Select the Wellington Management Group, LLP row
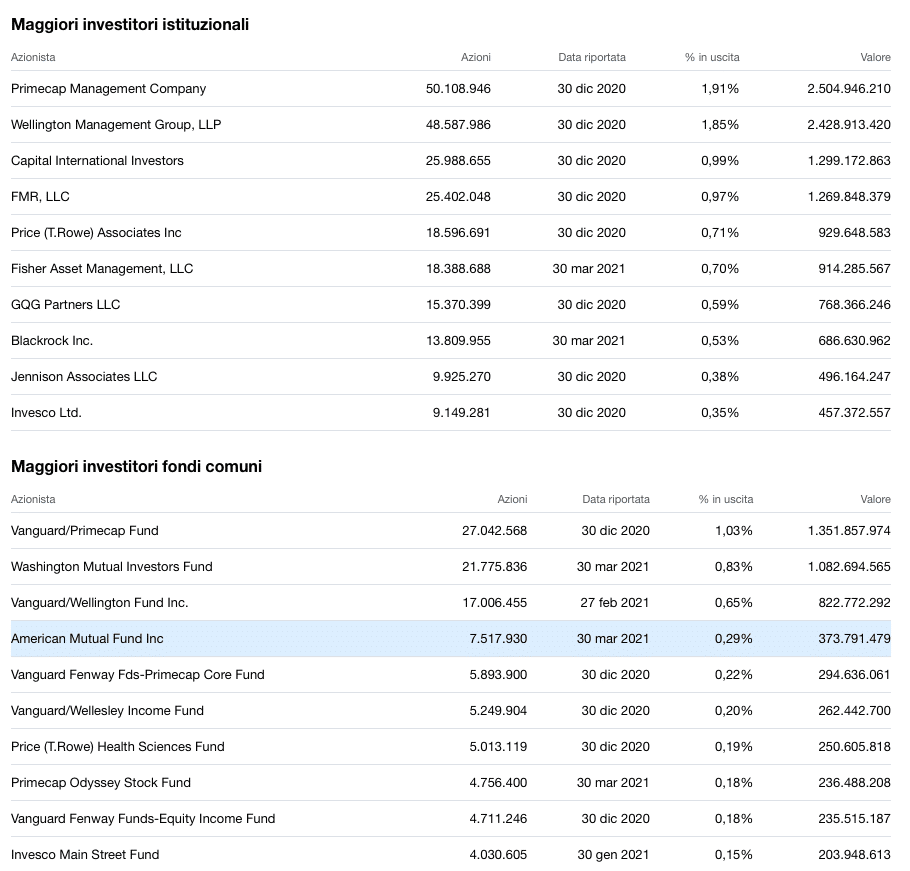The height and width of the screenshot is (871, 910). 116,125
